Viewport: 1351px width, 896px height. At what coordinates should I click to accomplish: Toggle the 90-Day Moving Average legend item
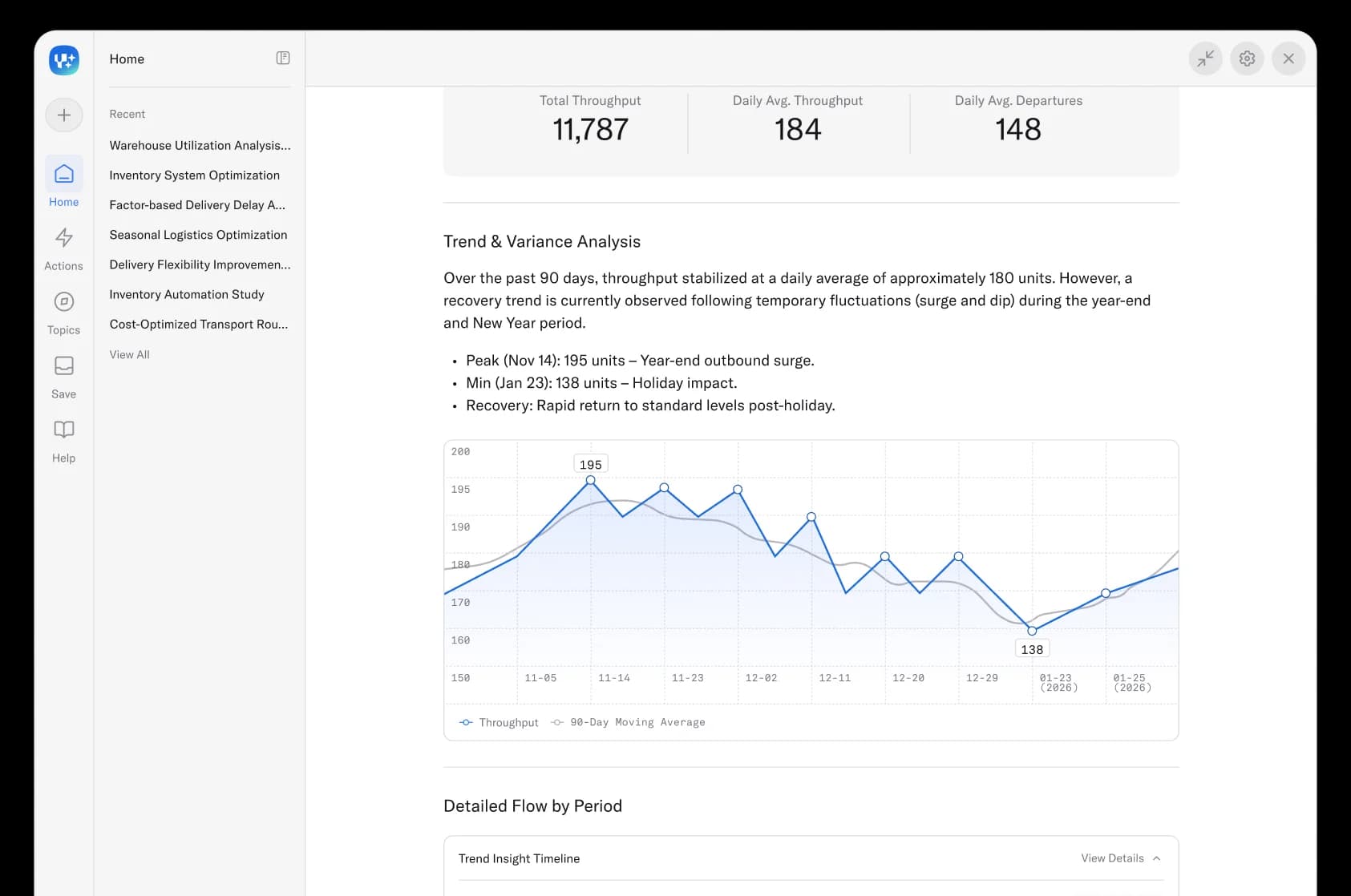point(629,722)
